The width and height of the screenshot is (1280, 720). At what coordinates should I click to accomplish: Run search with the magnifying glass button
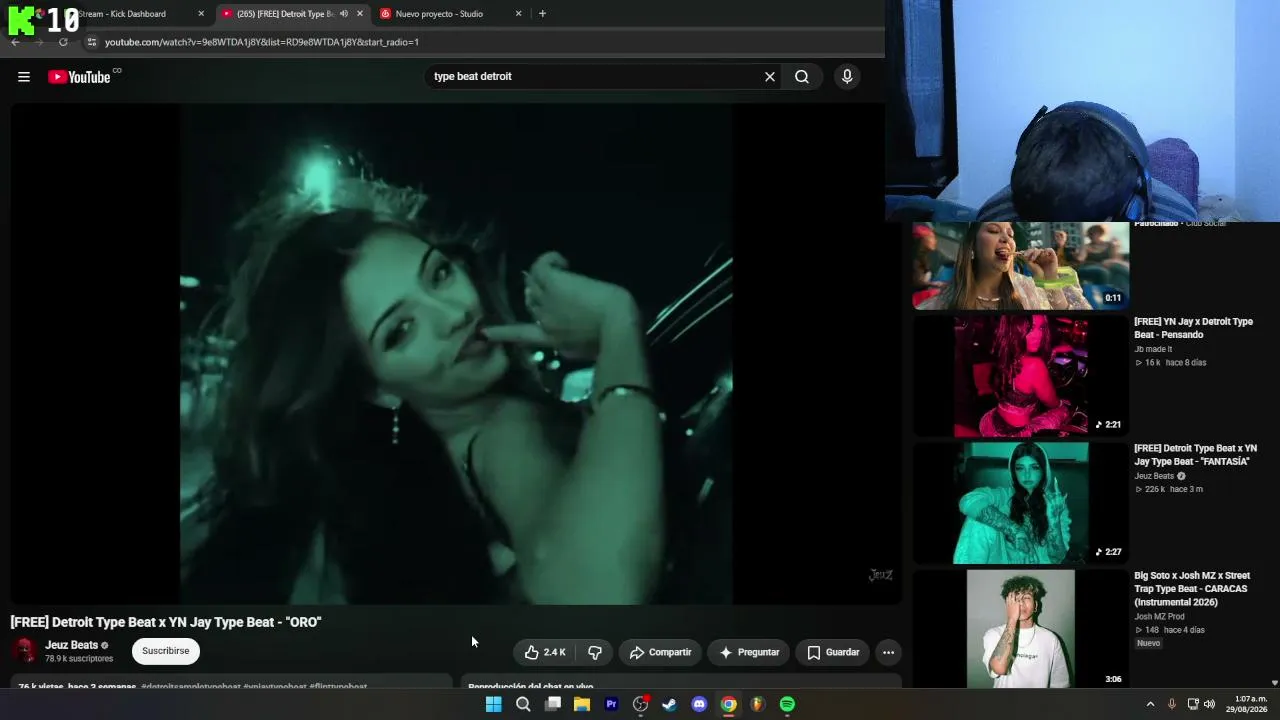point(802,77)
